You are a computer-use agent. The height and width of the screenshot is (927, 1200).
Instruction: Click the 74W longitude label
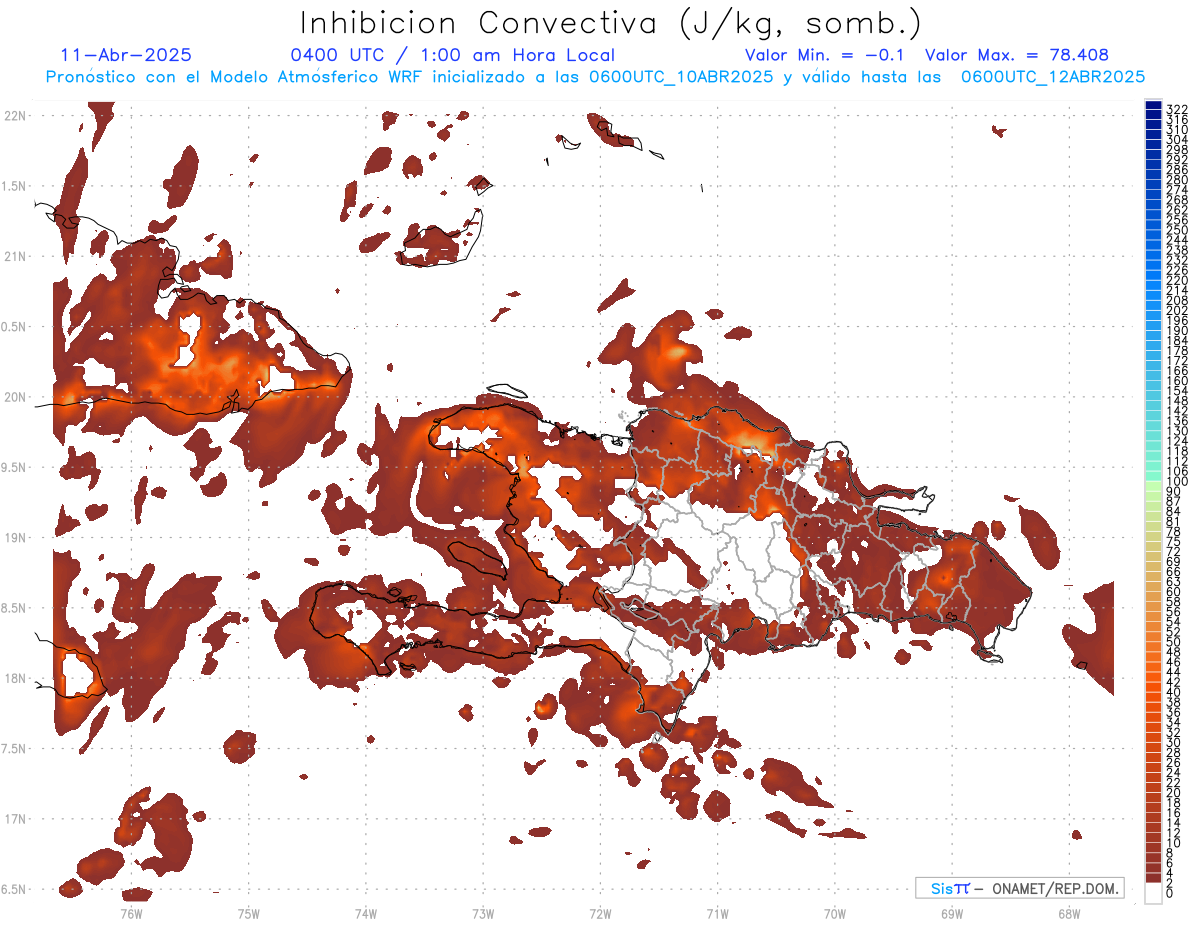365,913
